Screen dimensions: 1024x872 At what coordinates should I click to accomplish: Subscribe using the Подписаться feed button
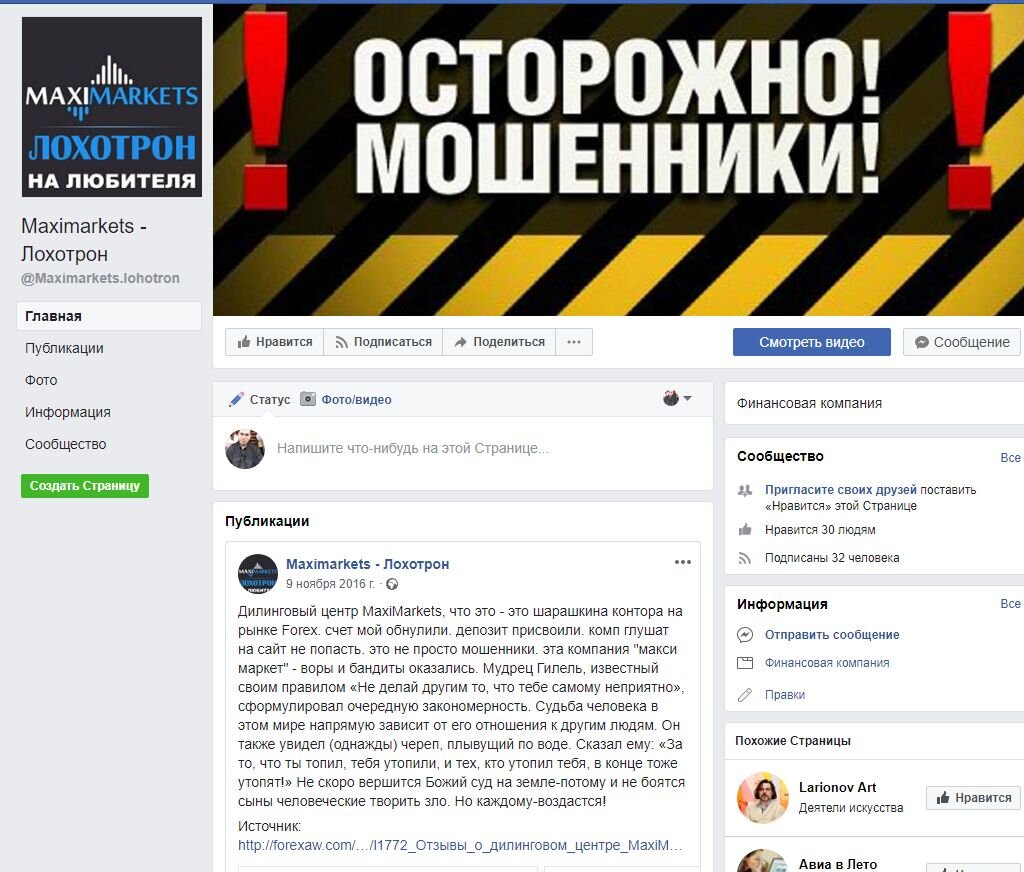383,342
